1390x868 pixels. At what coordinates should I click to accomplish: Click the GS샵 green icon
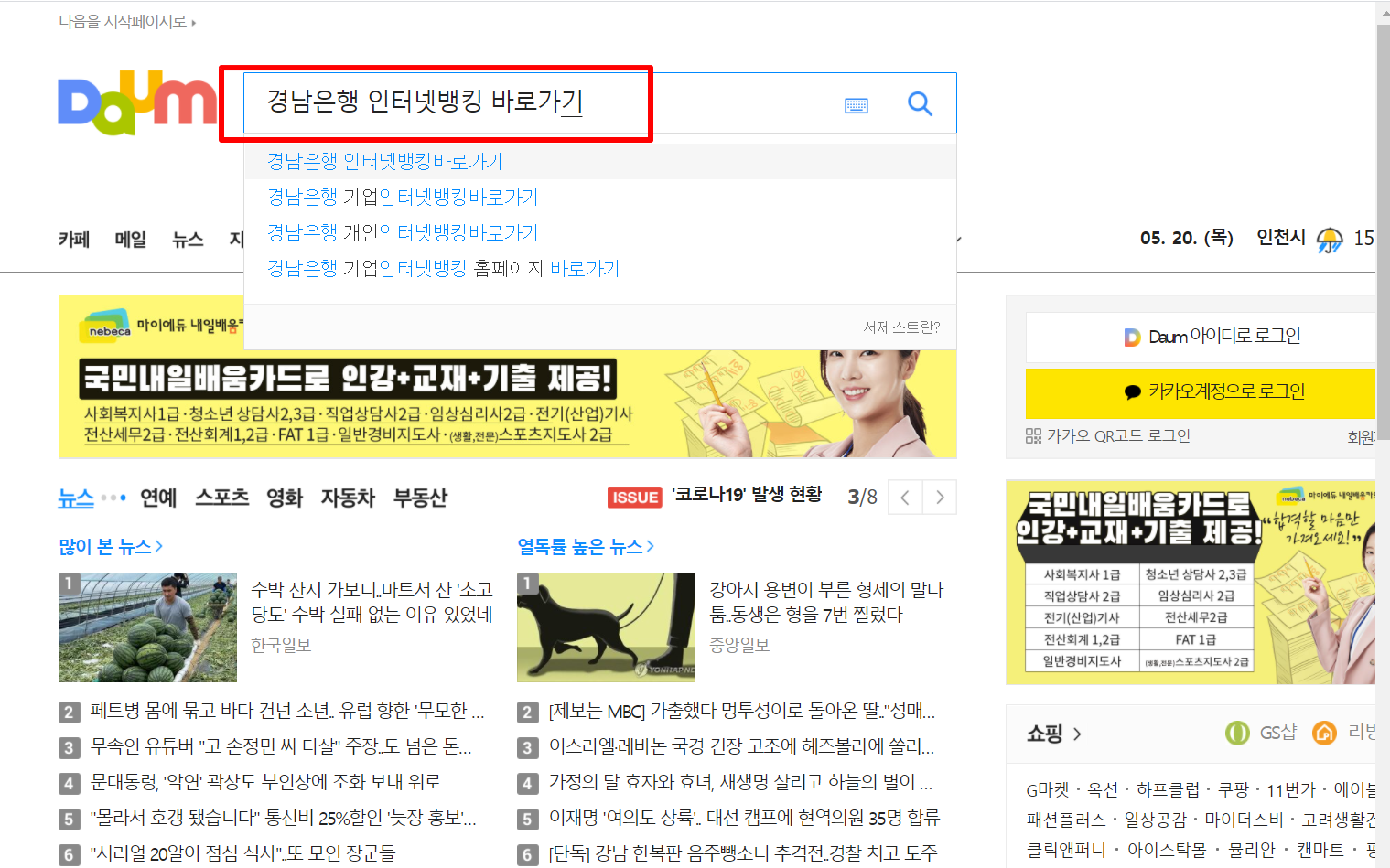(1237, 733)
